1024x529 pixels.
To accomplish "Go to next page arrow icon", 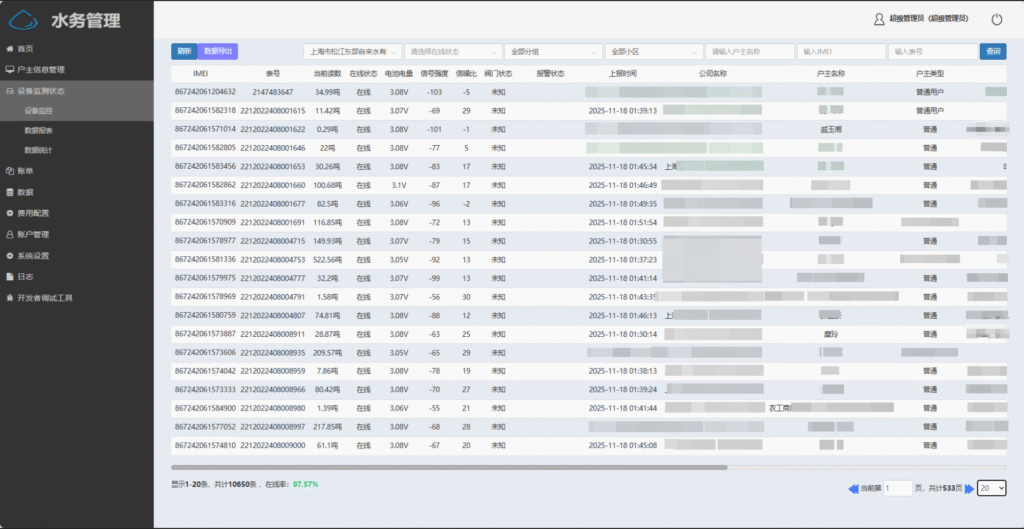I will (x=969, y=488).
